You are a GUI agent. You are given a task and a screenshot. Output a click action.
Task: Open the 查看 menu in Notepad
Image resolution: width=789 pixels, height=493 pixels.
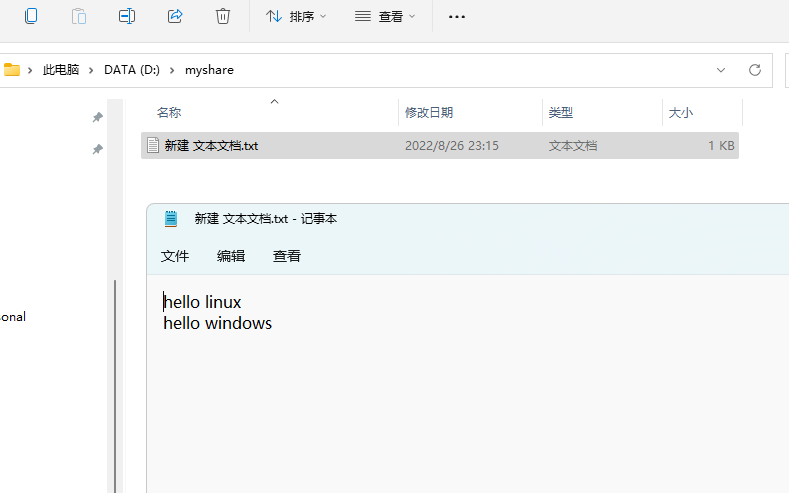[287, 256]
